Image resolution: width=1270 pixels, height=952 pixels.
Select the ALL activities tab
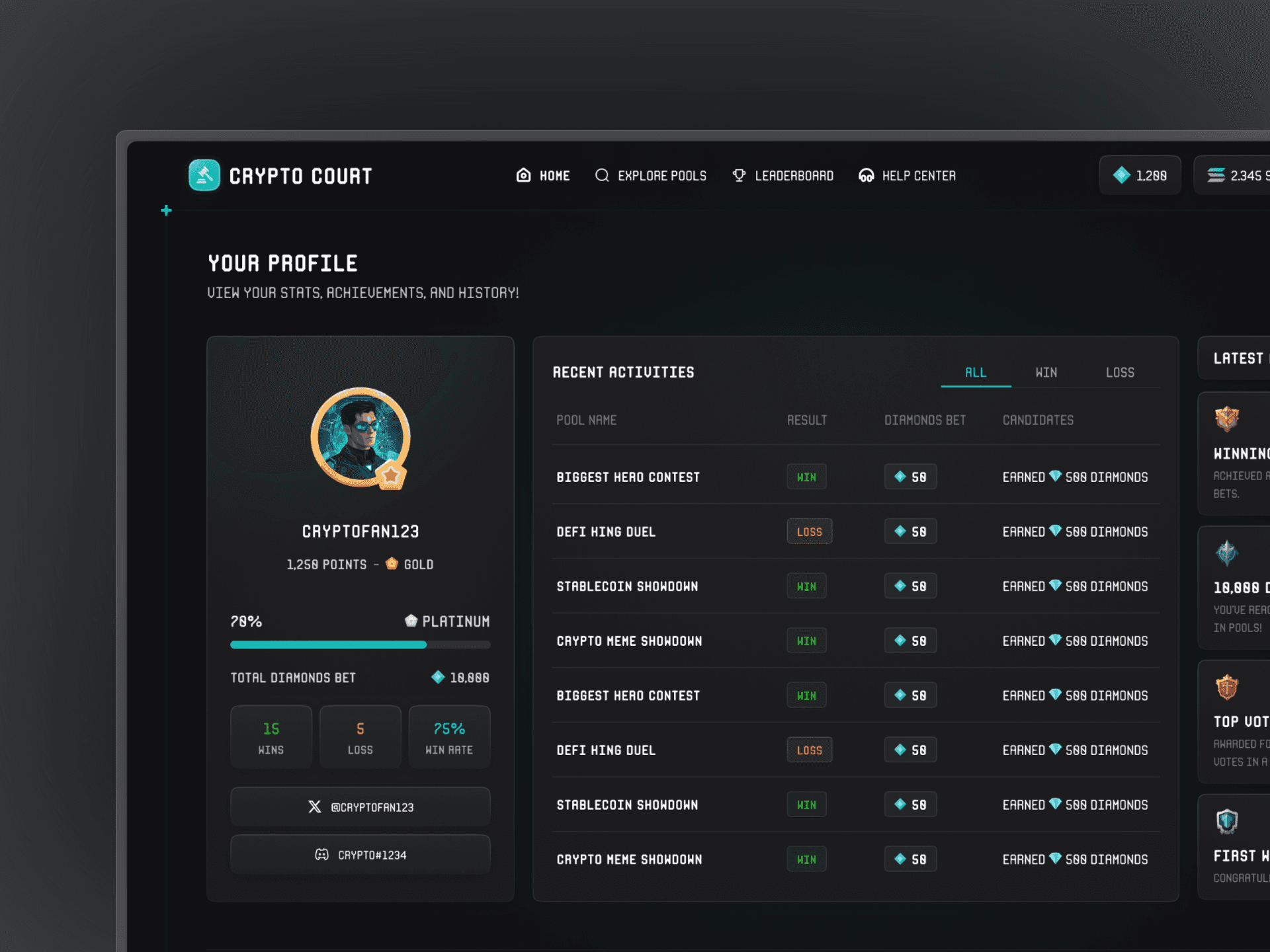click(976, 372)
